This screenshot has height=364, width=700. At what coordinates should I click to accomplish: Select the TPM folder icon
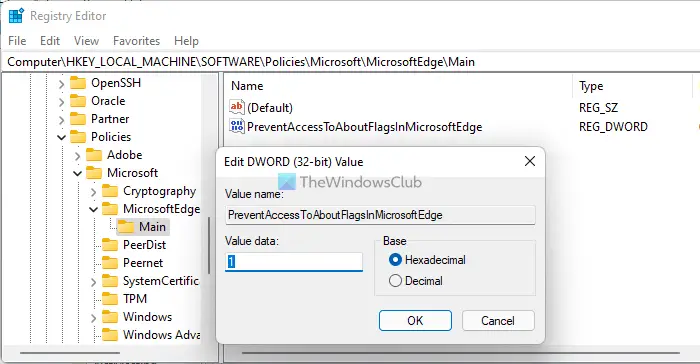pos(110,299)
